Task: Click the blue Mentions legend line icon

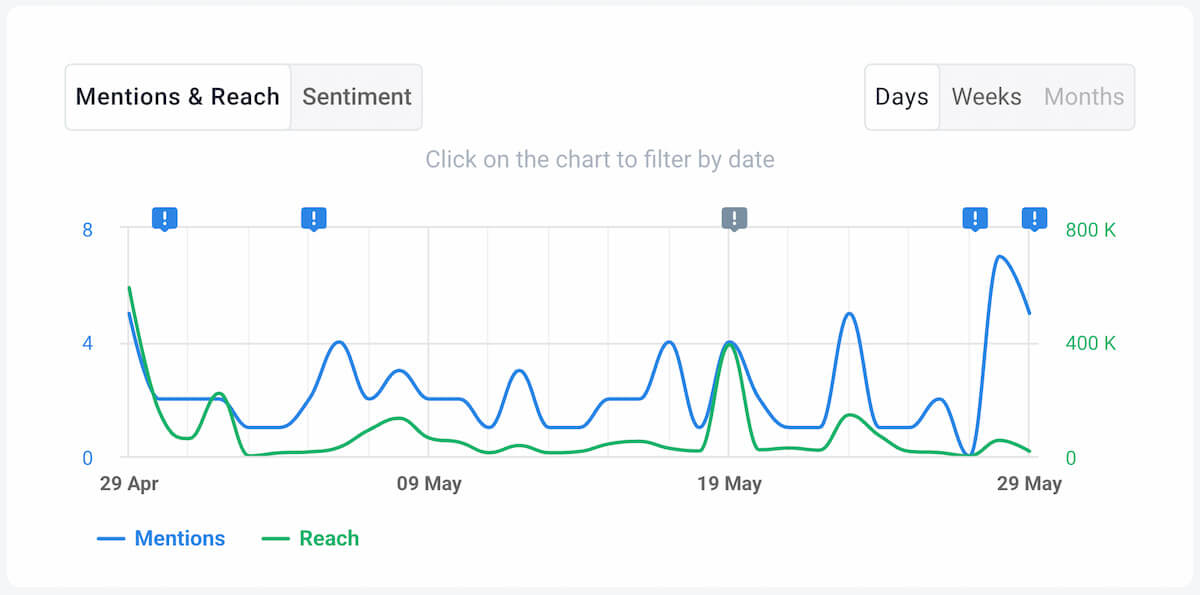Action: pyautogui.click(x=110, y=538)
